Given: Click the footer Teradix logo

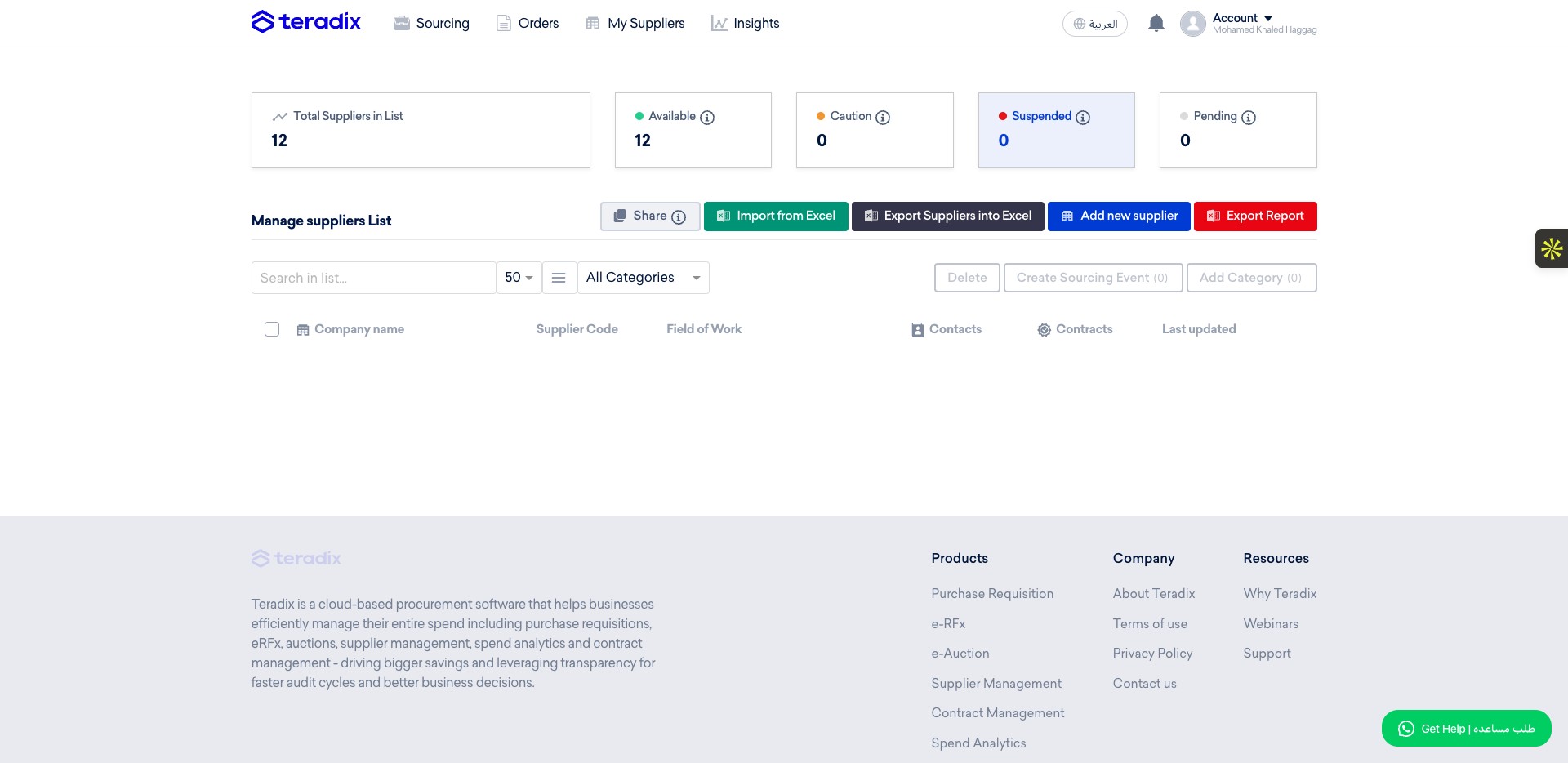Looking at the screenshot, I should 296,558.
